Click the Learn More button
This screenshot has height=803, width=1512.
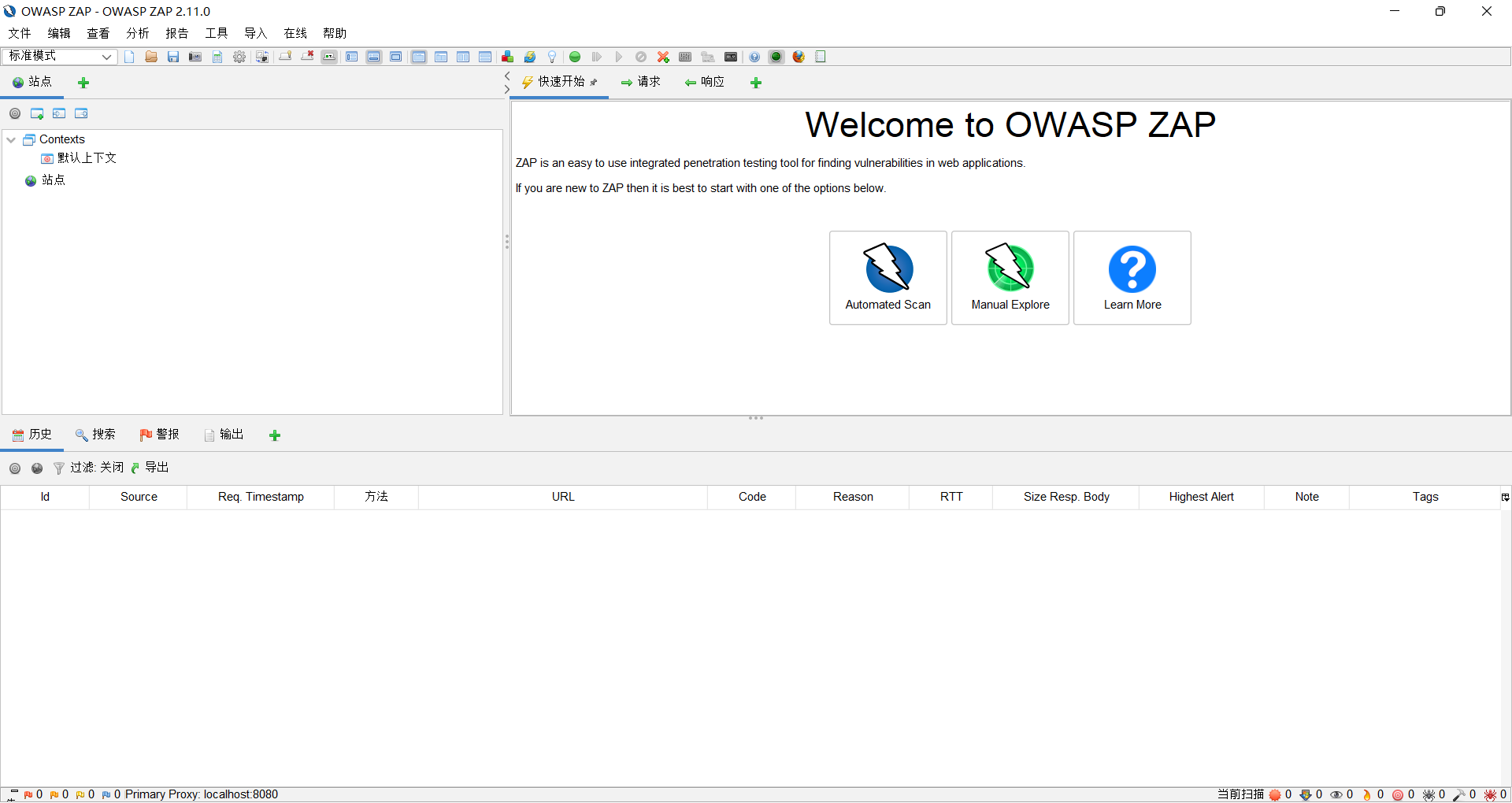point(1132,278)
